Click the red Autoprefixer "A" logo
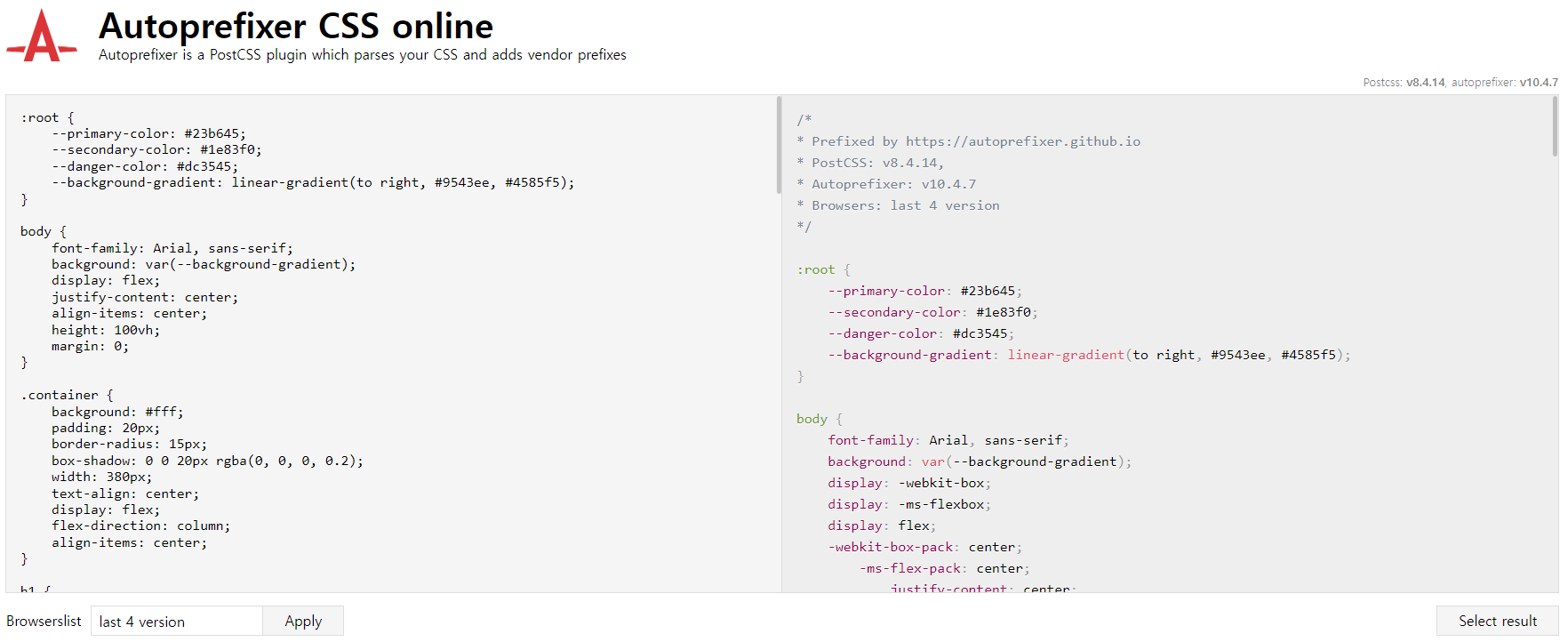The width and height of the screenshot is (1568, 642). (42, 36)
